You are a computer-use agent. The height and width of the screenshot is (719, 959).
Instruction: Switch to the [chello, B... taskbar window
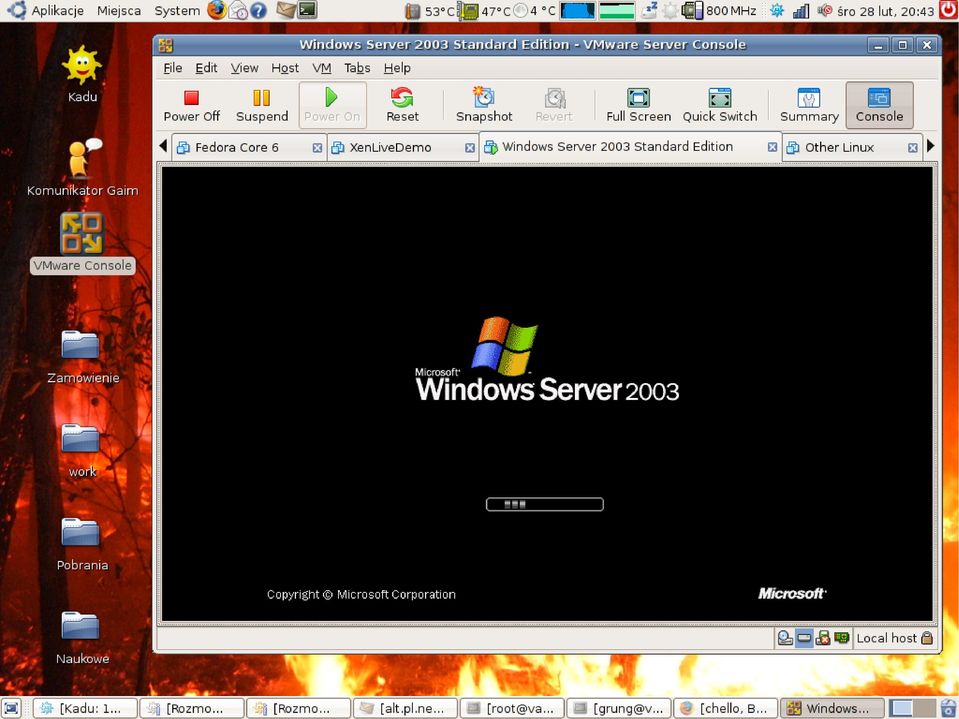coord(725,708)
